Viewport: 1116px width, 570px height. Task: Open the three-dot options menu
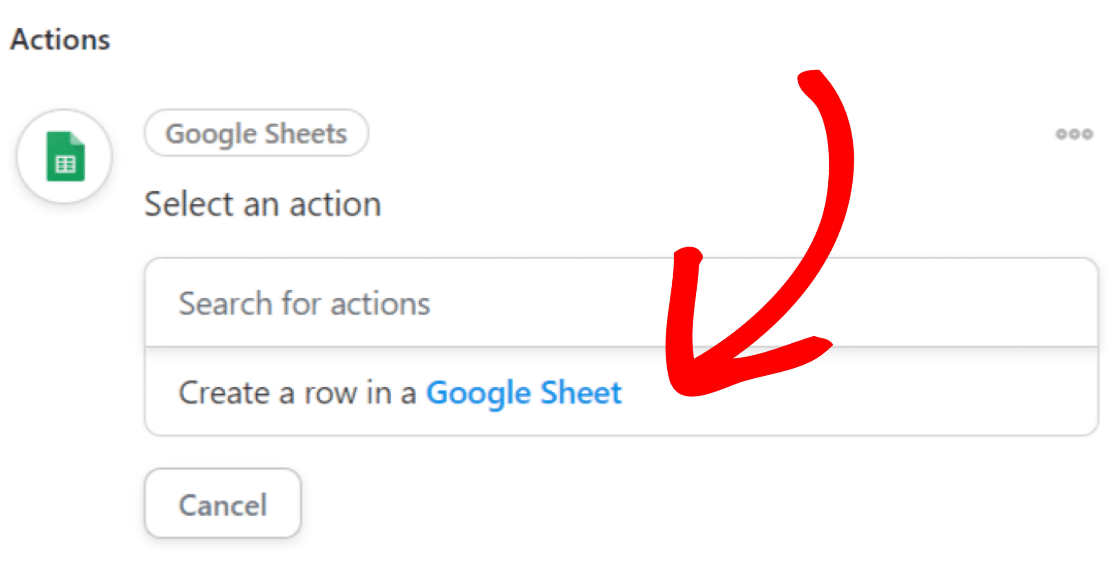[x=1074, y=134]
